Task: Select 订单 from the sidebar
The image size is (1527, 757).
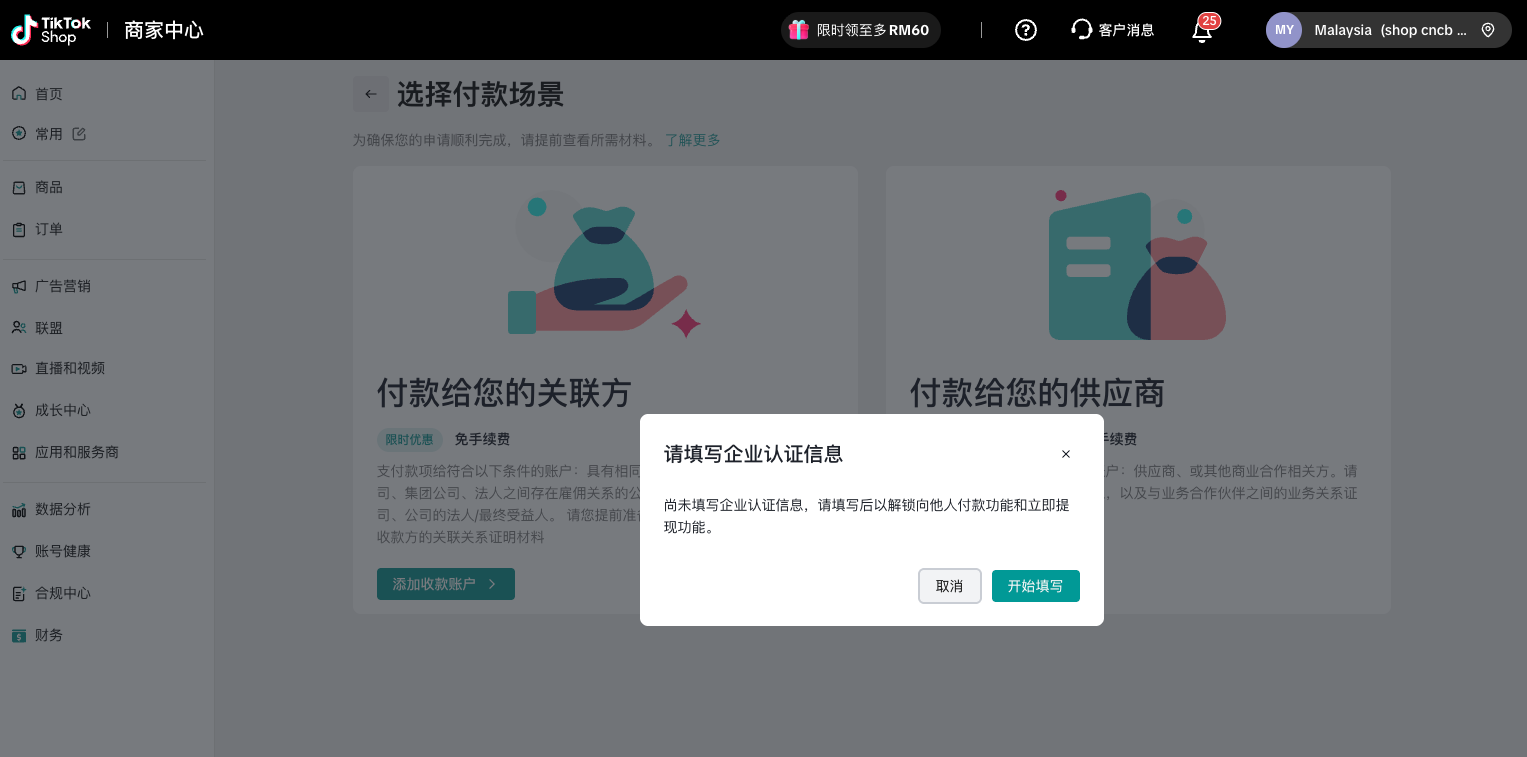Action: [x=49, y=229]
